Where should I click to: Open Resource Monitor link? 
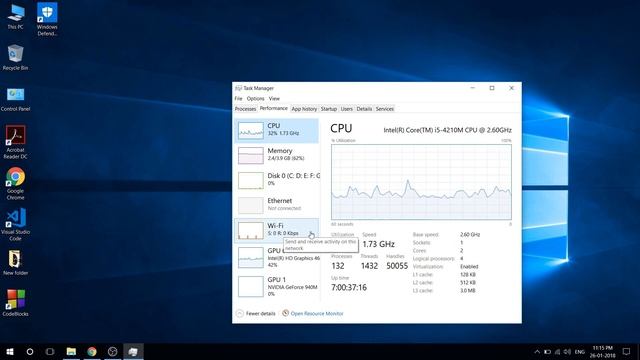[x=317, y=313]
